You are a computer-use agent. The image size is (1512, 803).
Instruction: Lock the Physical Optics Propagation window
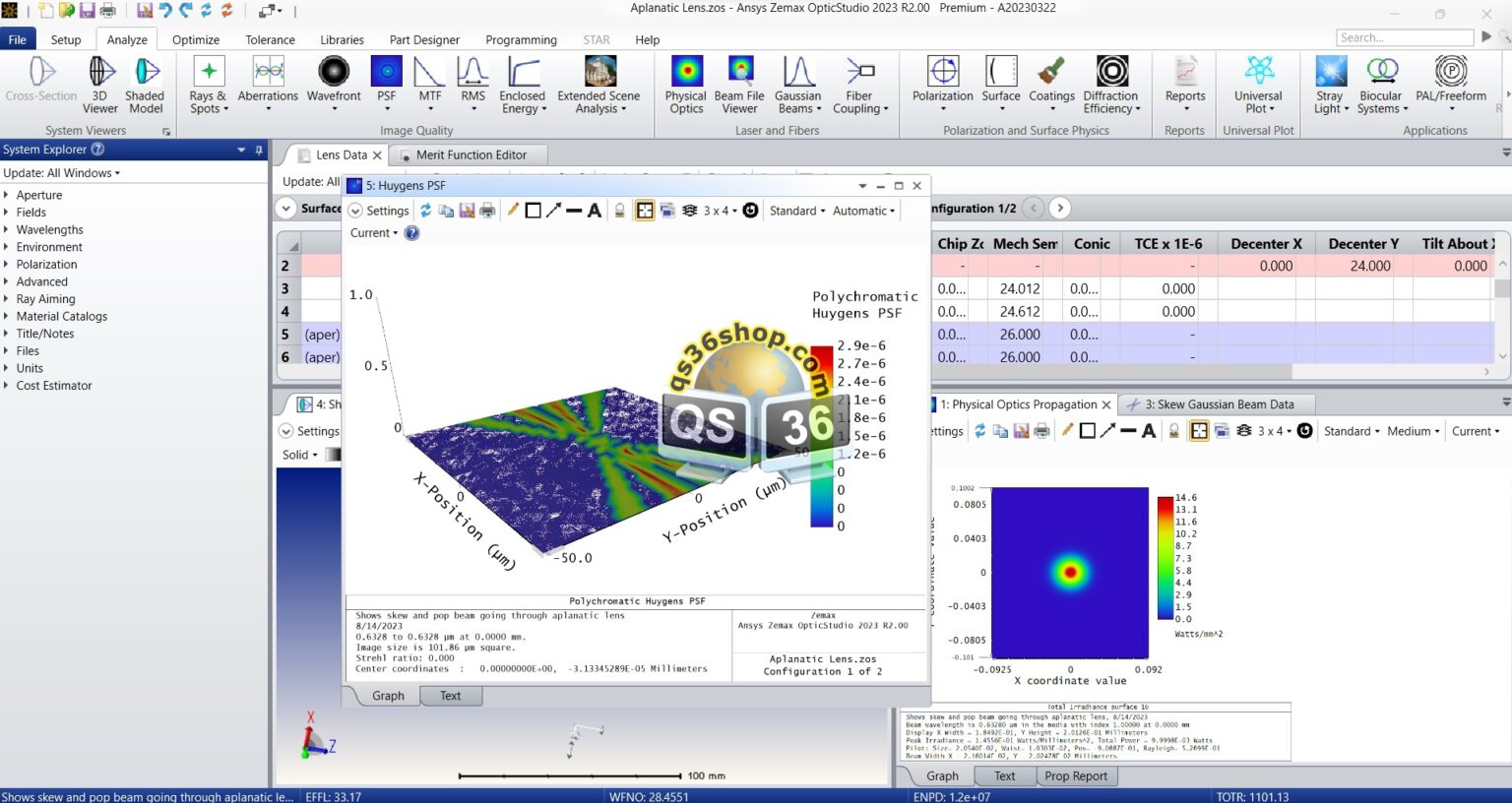tap(1173, 431)
